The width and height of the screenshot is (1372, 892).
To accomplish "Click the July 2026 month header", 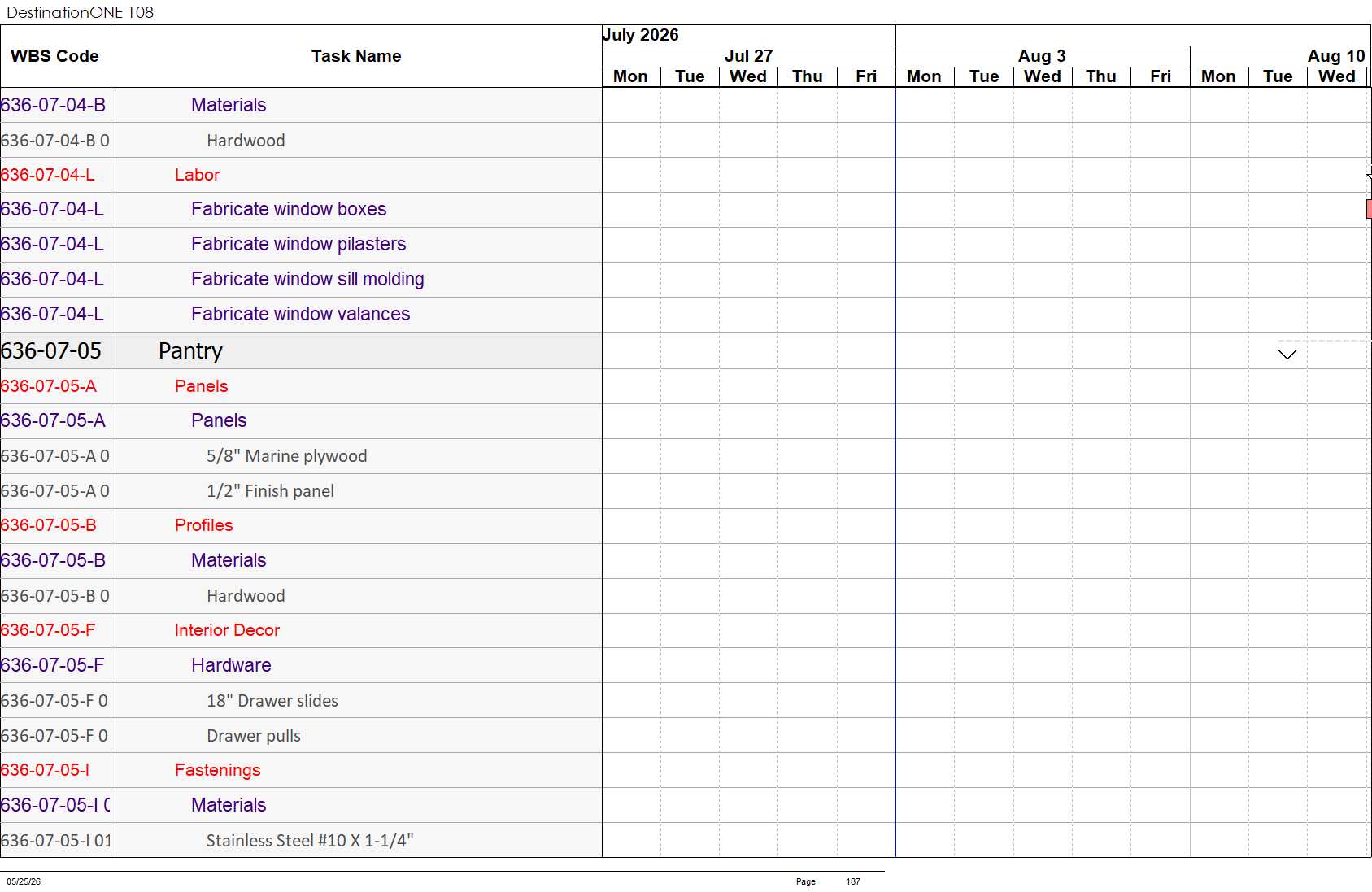I will [x=640, y=35].
